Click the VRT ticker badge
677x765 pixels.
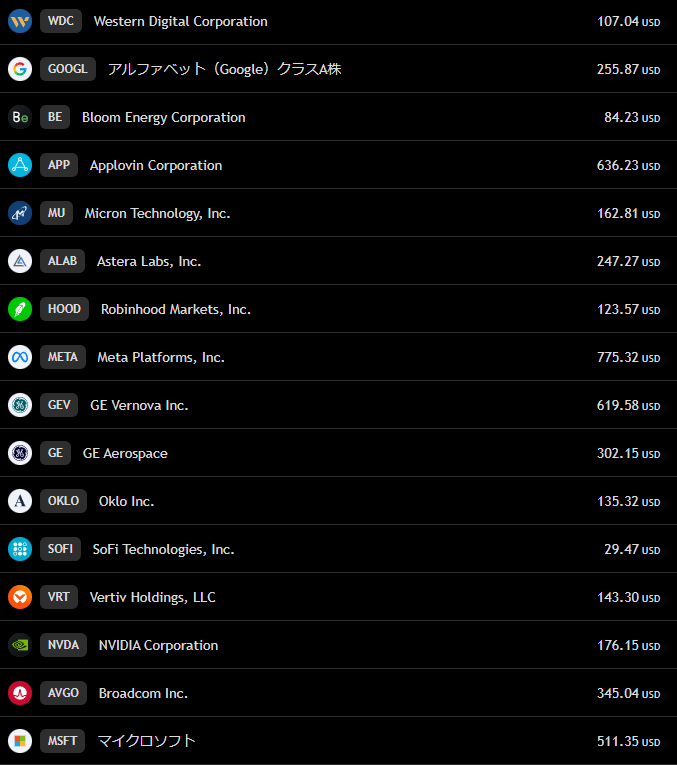59,597
